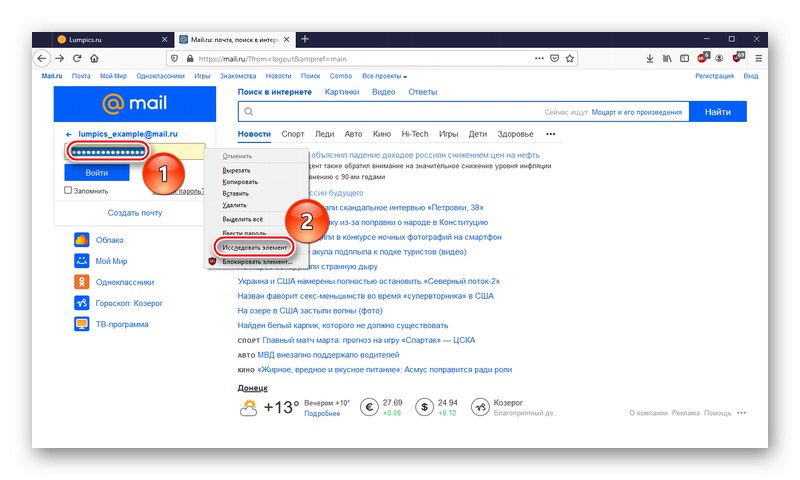Click the euro currency icon
Image resolution: width=800 pixels, height=480 pixels.
tap(369, 407)
